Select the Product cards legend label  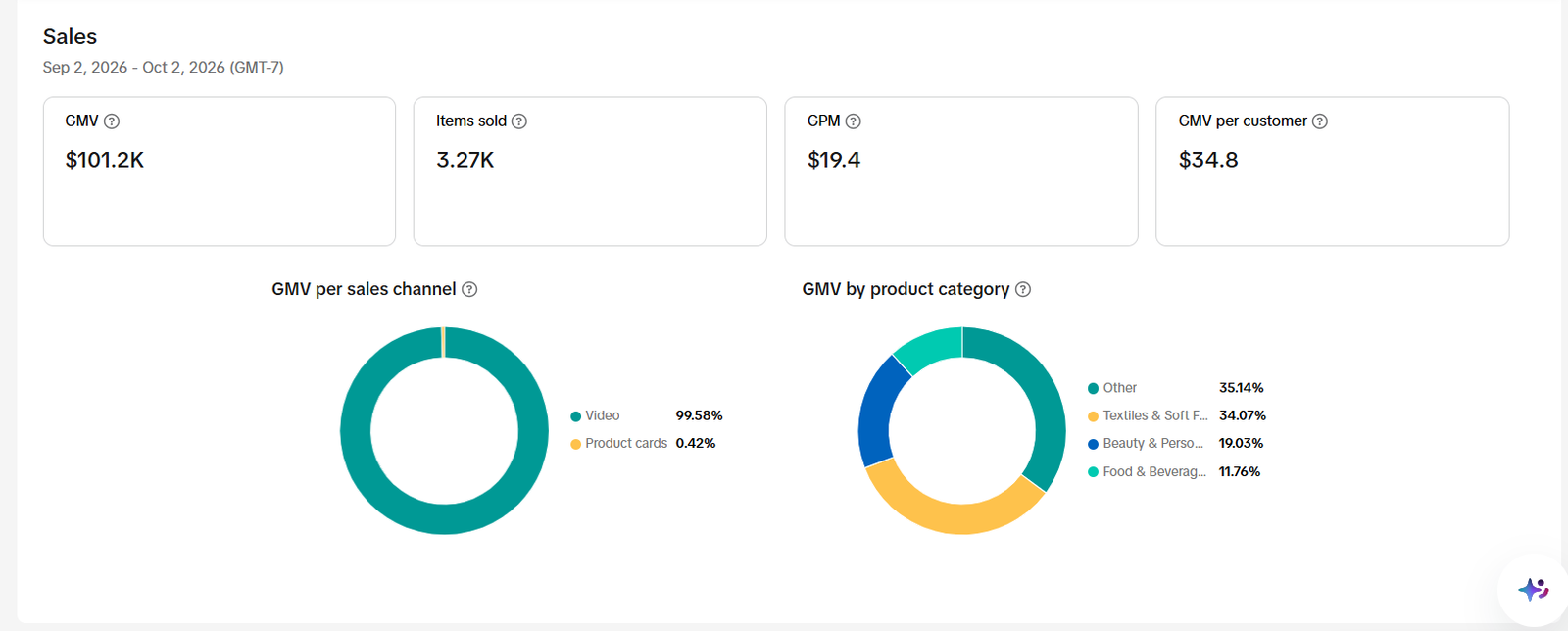point(626,443)
